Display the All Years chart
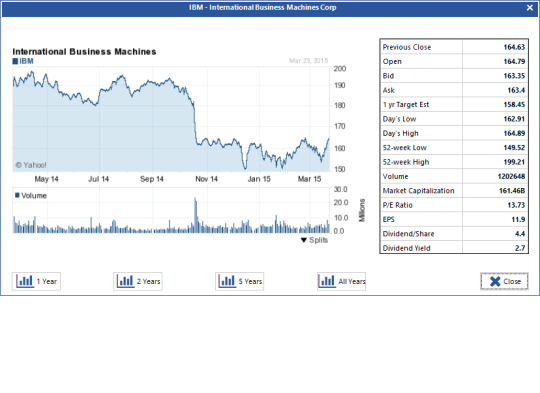The height and width of the screenshot is (393, 540). tap(341, 281)
